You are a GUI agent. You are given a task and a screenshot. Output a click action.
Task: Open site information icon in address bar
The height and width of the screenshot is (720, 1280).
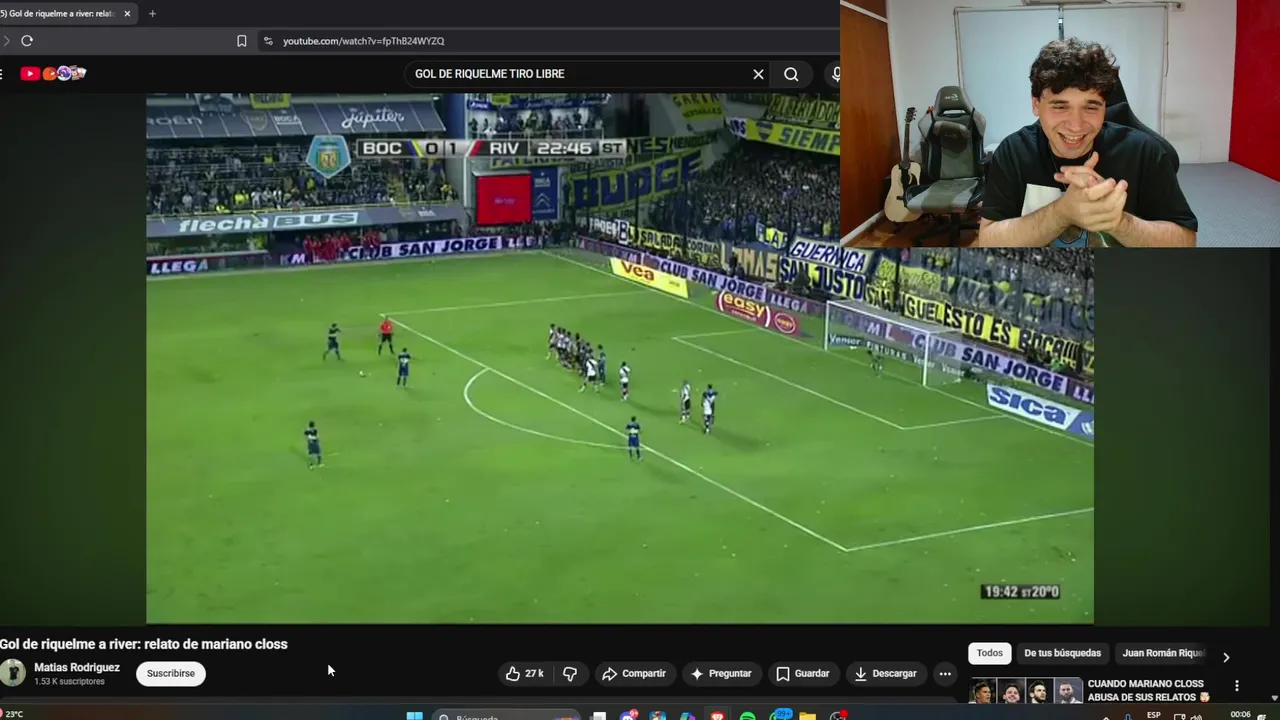pos(268,41)
